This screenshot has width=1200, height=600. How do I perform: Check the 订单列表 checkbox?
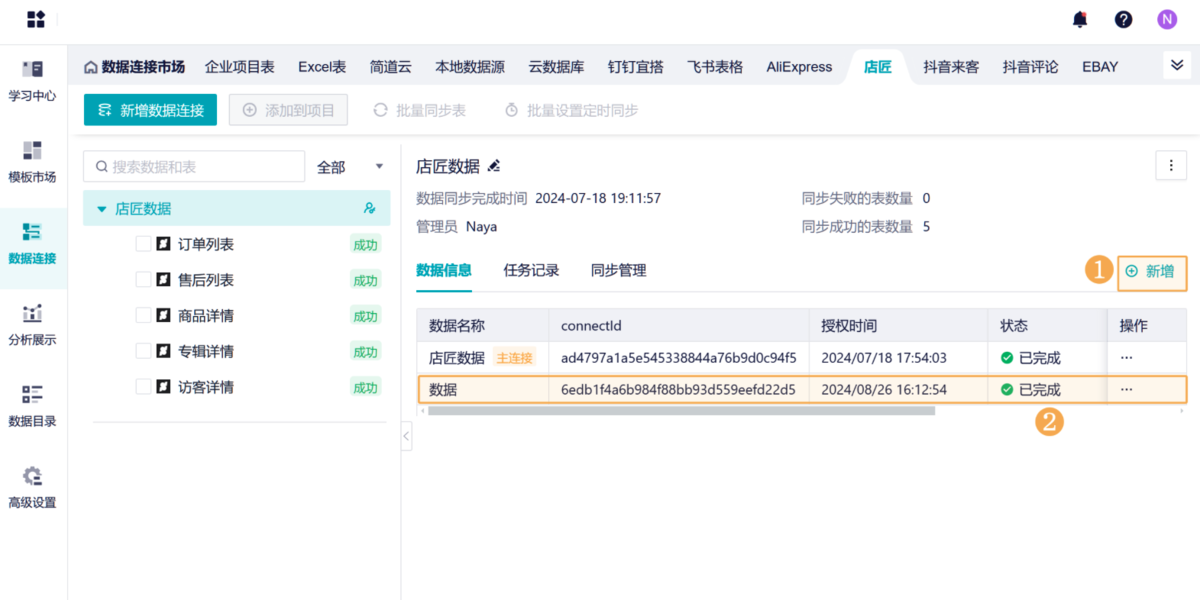coord(143,244)
